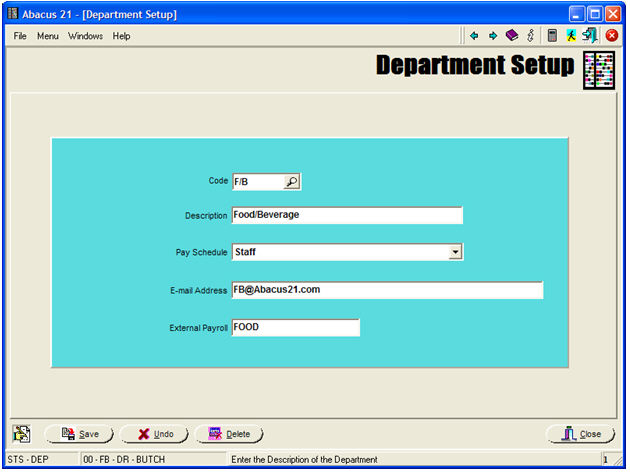Screen dimensions: 630x473
Task: Click the exit door toolbar icon
Action: [590, 35]
